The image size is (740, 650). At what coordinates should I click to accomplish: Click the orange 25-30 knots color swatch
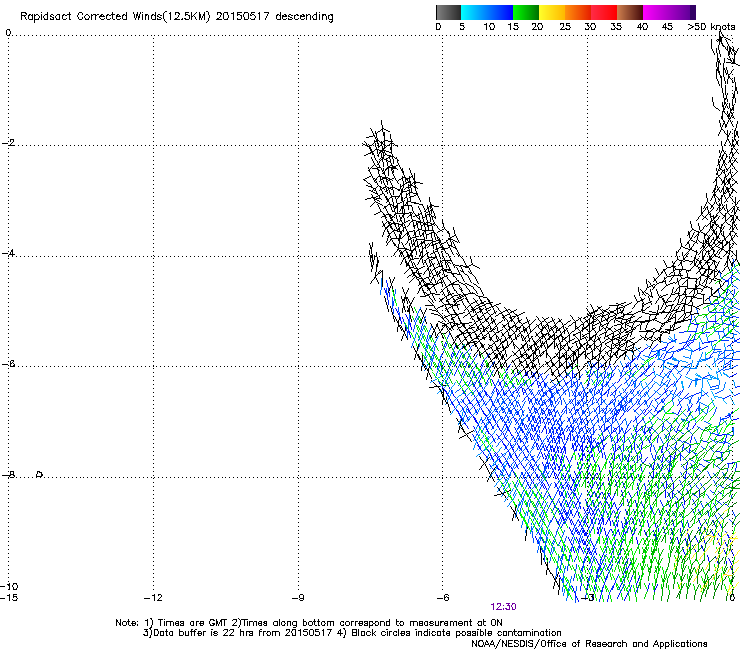tap(578, 12)
